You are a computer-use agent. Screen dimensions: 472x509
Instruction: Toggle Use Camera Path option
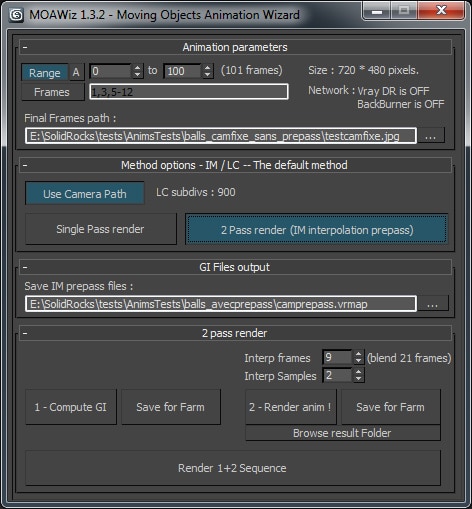coord(85,194)
